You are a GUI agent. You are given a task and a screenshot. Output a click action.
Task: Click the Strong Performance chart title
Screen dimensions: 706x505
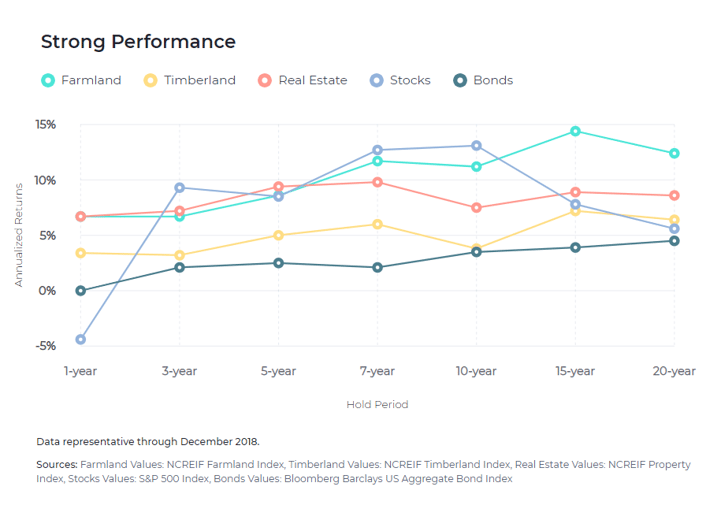pos(138,42)
